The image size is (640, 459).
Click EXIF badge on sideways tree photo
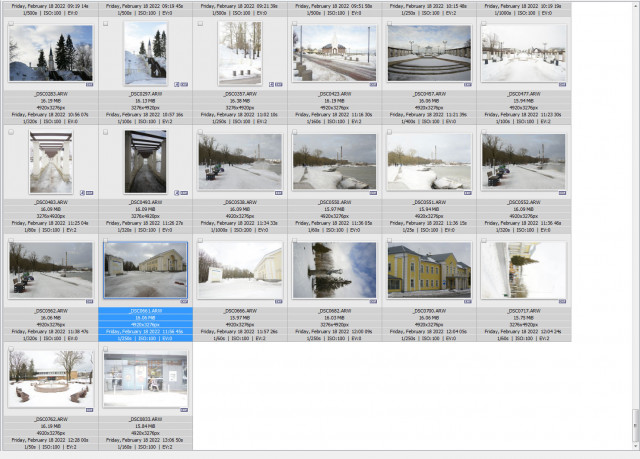click(373, 302)
